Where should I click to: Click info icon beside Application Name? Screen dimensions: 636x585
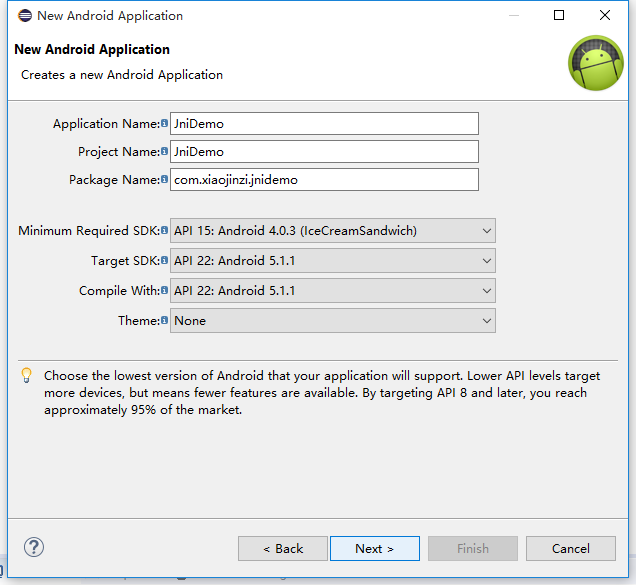click(x=164, y=123)
